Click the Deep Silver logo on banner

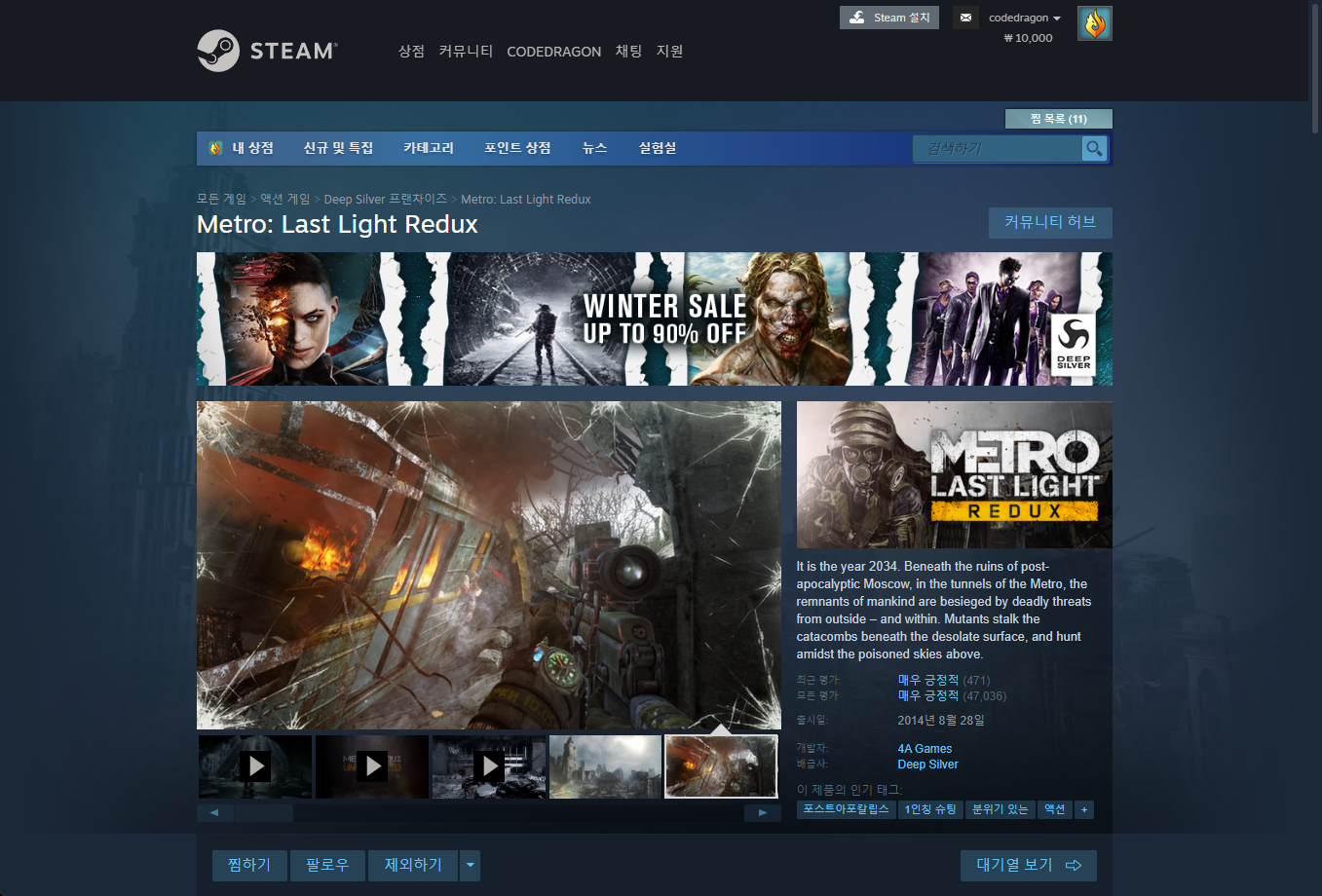(x=1074, y=345)
